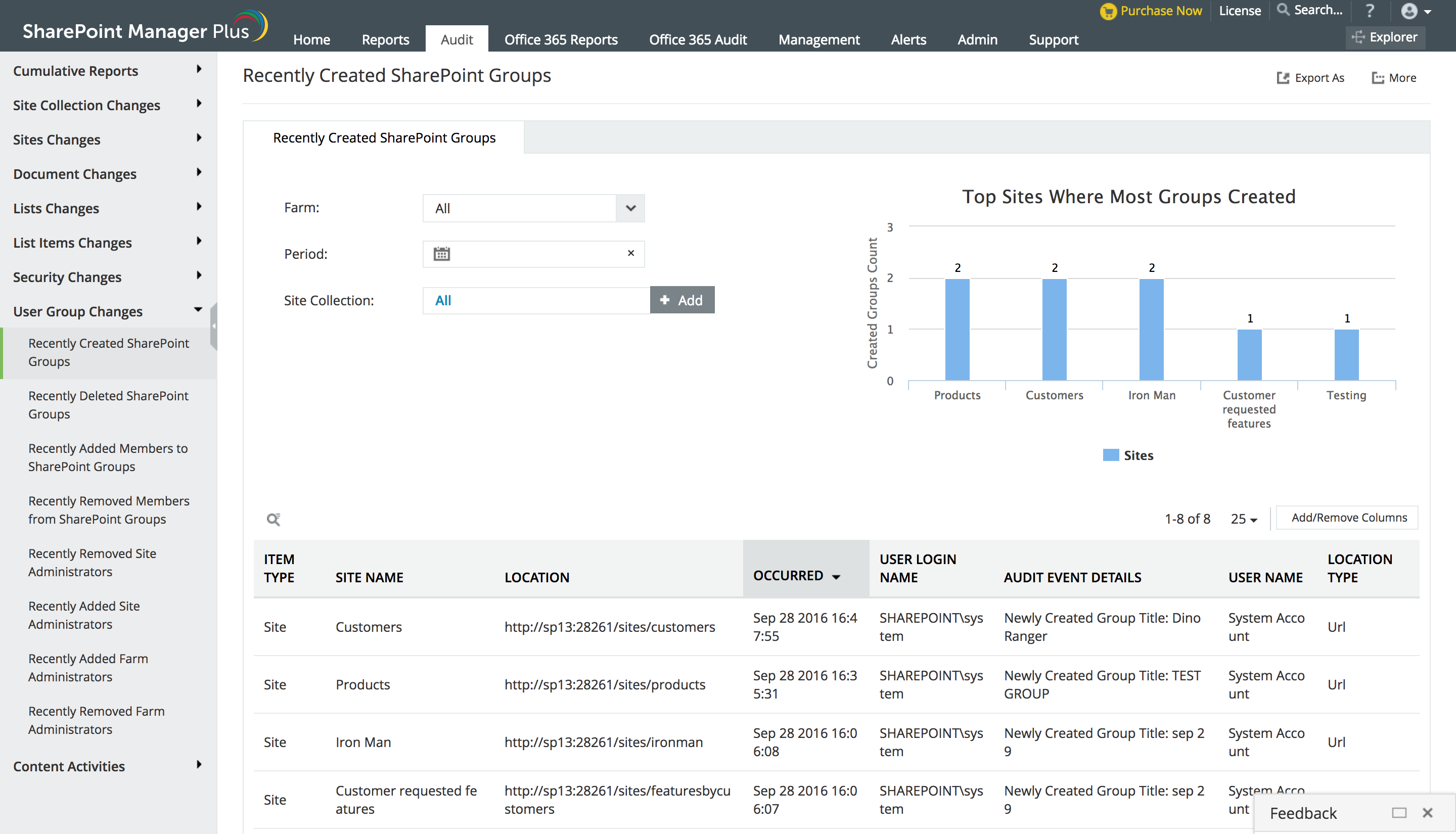Screen dimensions: 1456x834
Task: Click the Purchase Now cart icon
Action: point(1108,11)
